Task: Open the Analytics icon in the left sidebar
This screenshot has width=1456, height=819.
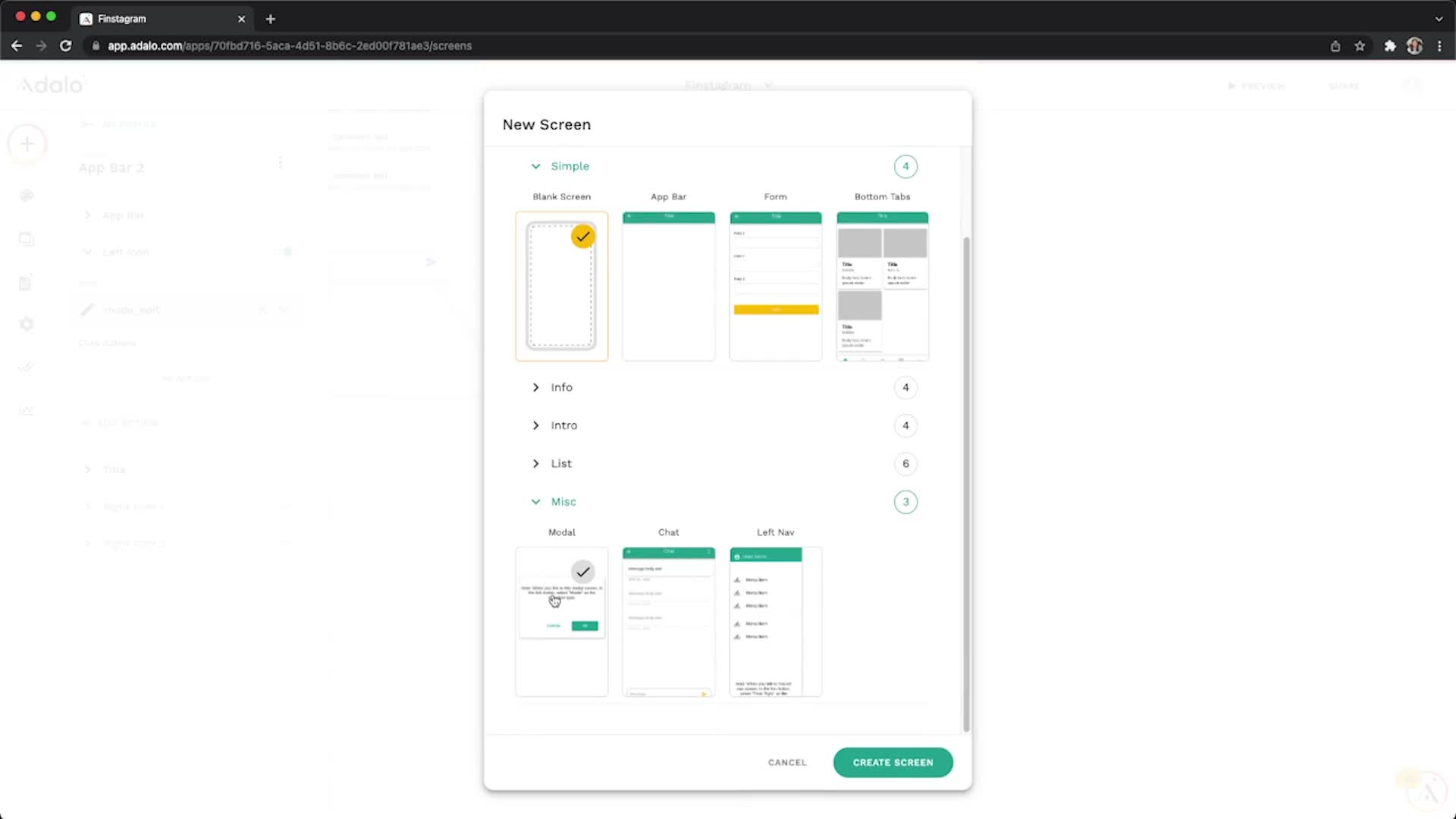Action: tap(27, 410)
